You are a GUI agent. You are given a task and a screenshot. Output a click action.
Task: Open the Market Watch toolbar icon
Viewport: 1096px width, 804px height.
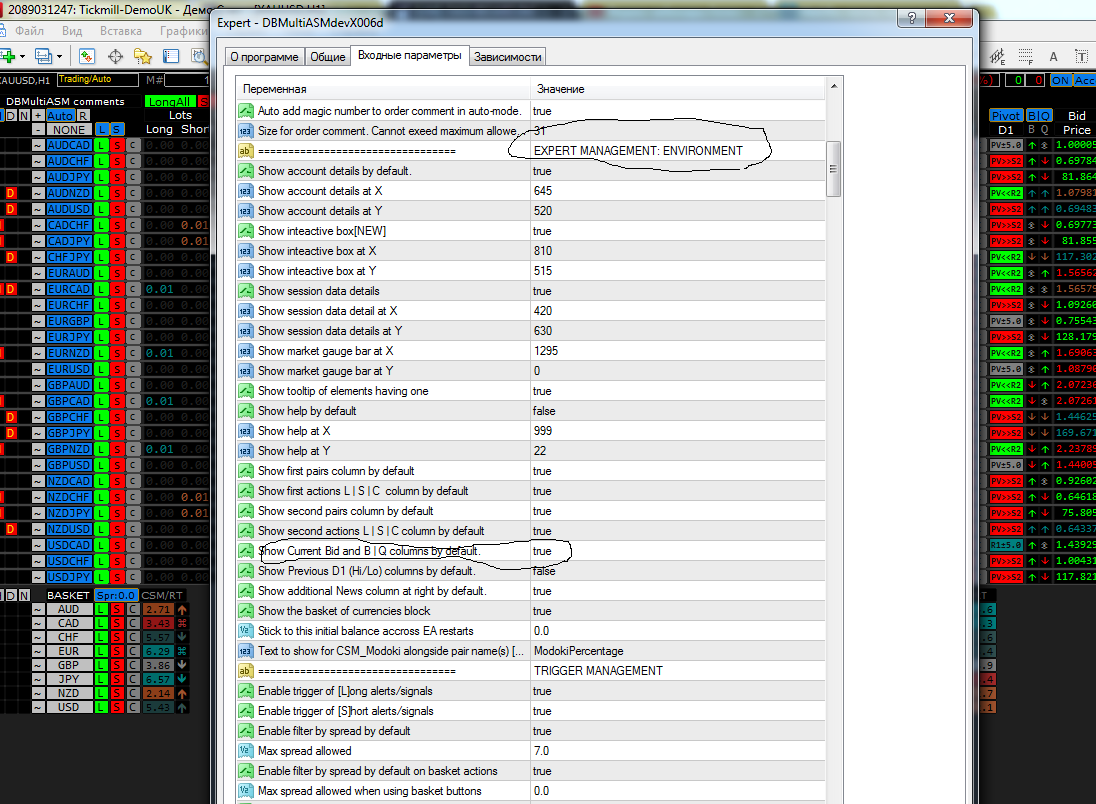point(87,56)
